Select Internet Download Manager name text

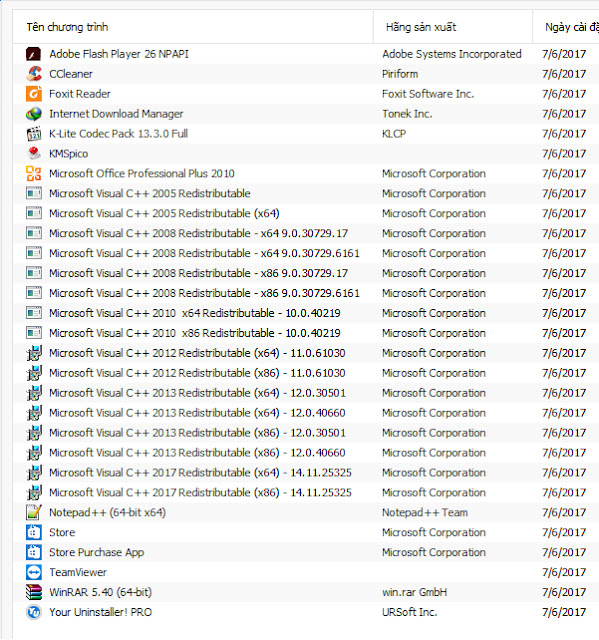pos(116,114)
